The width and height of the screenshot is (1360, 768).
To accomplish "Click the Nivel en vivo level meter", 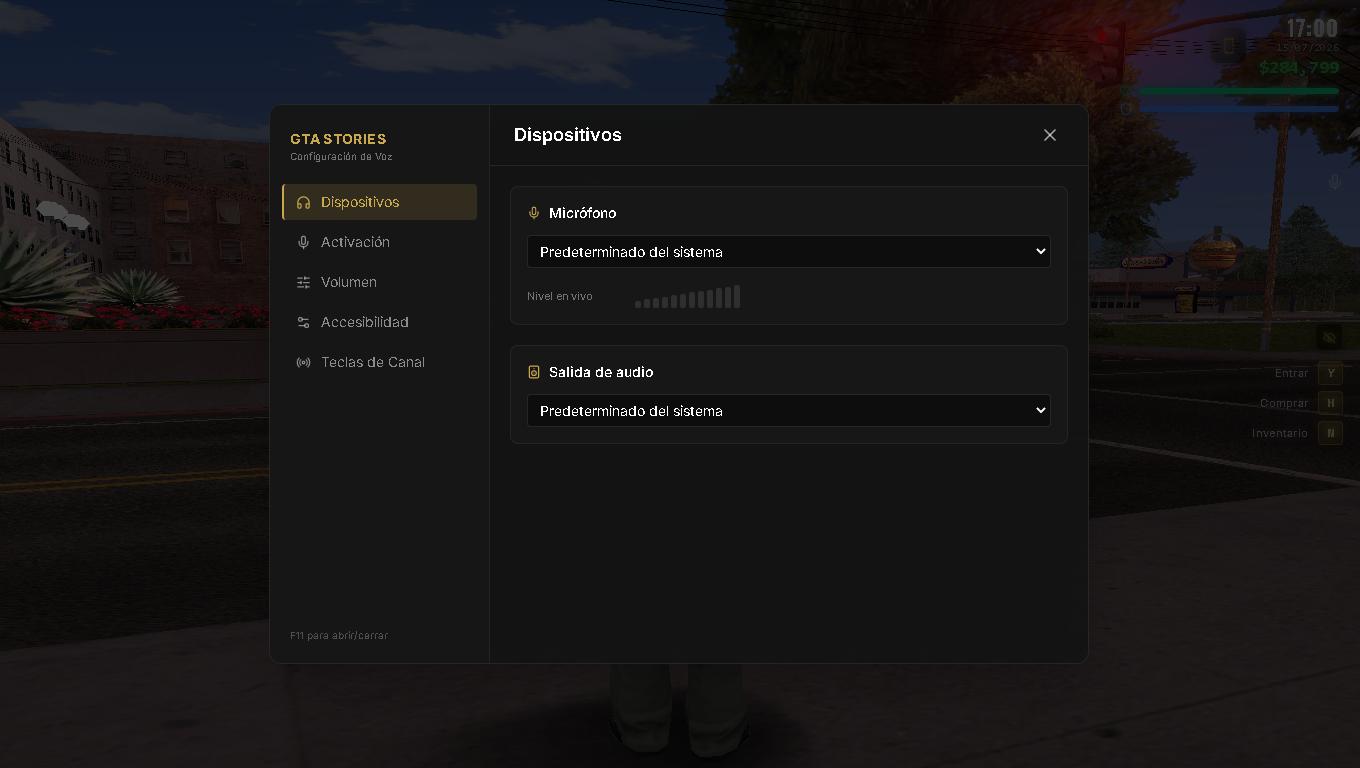I will (688, 296).
